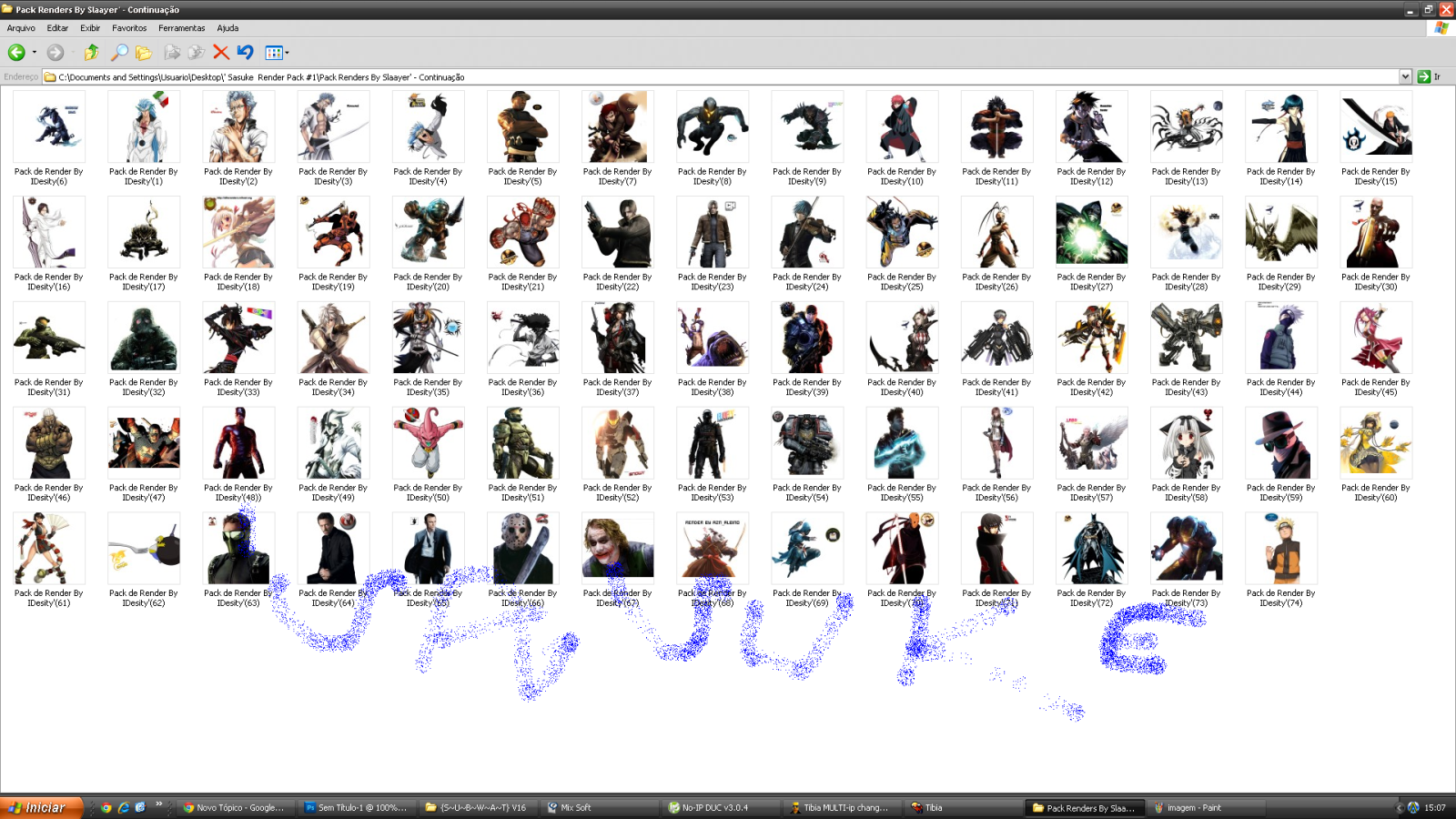Switch to Novo Tópico - Google taskbar window
1456x819 pixels.
click(x=235, y=807)
